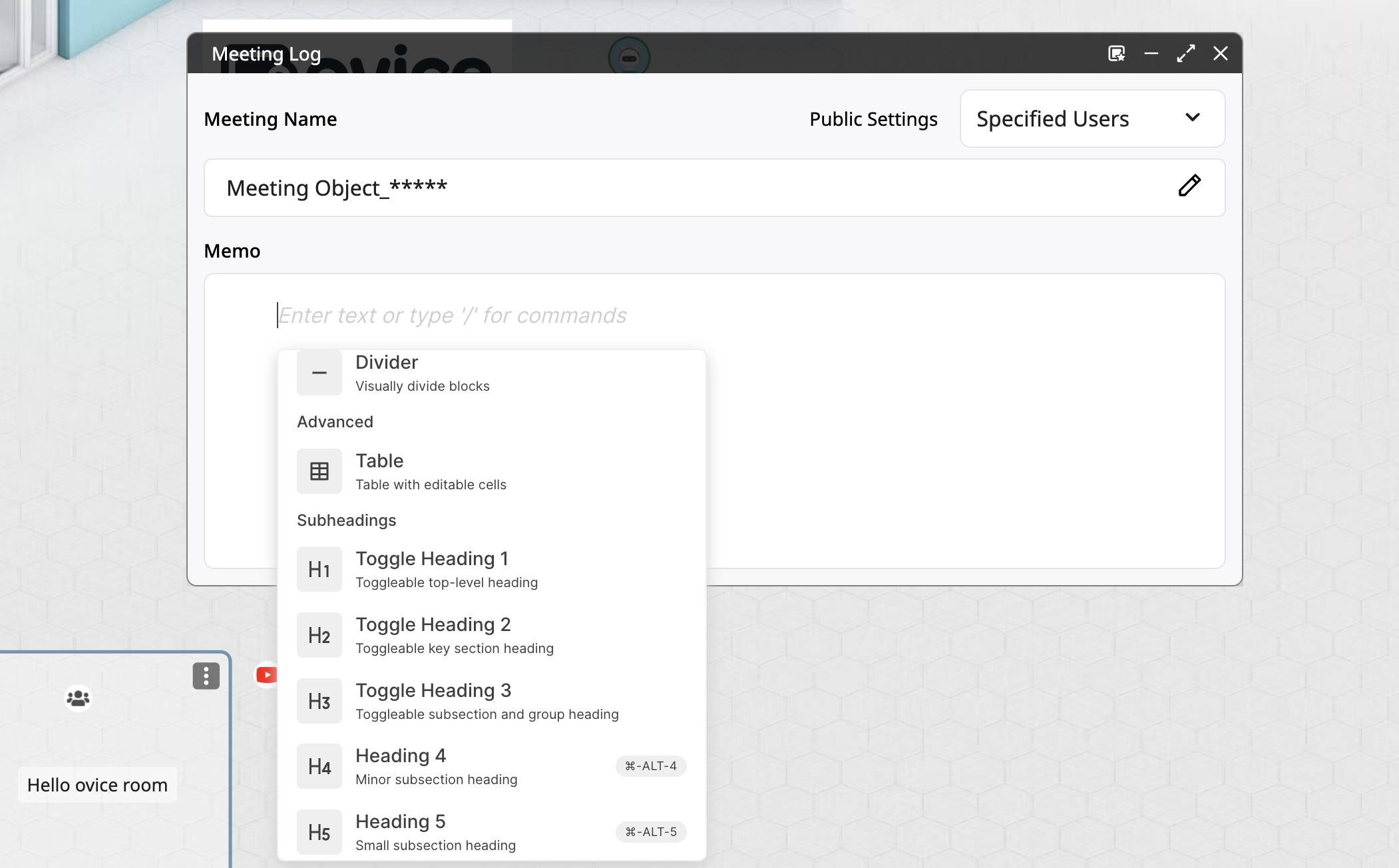Choose Heading 5 from command menu

click(x=491, y=832)
